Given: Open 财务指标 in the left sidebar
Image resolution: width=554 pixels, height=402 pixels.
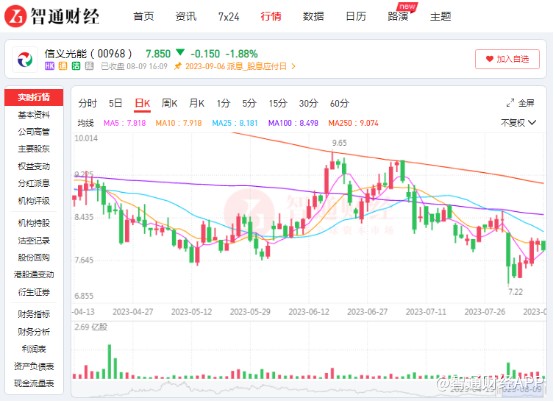Looking at the screenshot, I should tap(34, 314).
